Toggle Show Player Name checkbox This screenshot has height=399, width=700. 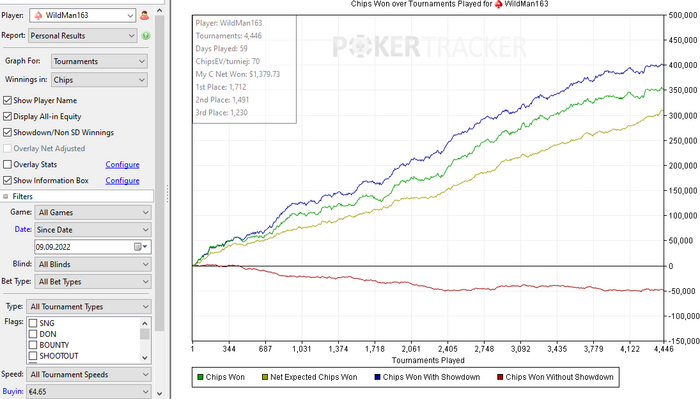7,100
